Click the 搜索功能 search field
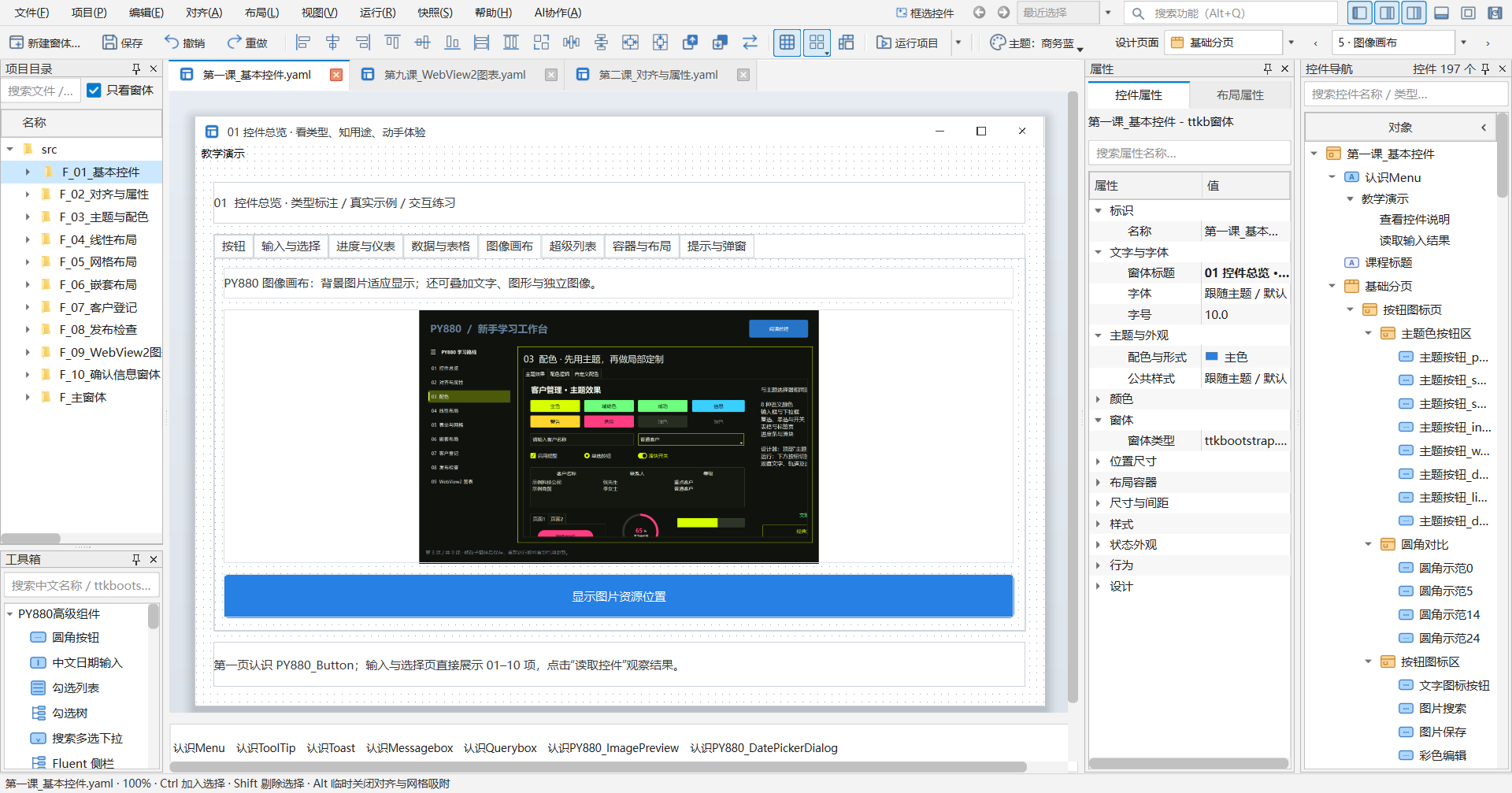This screenshot has width=1512, height=793. coord(1231,13)
